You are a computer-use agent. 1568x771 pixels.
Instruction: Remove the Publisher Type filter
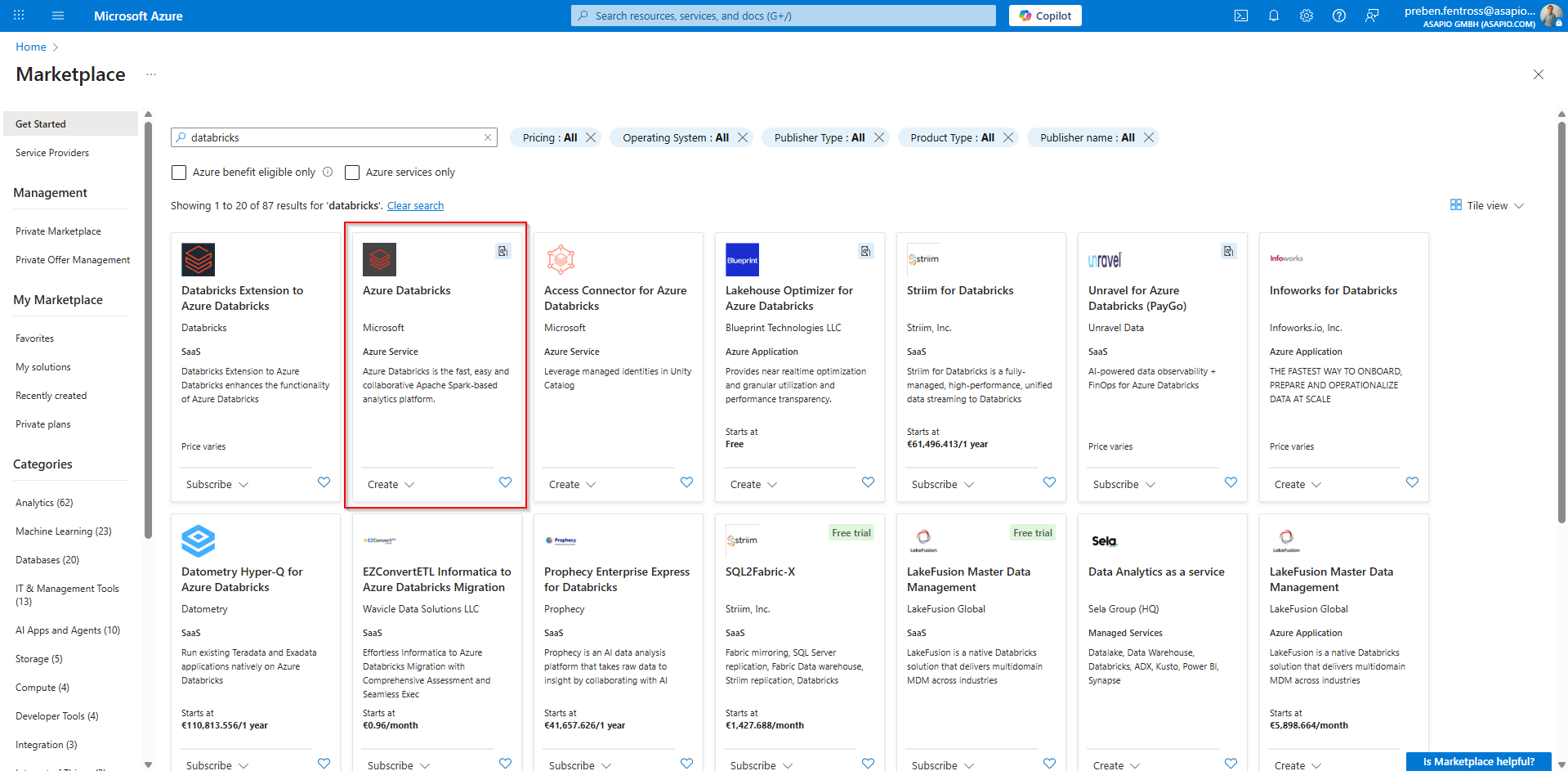pos(879,137)
